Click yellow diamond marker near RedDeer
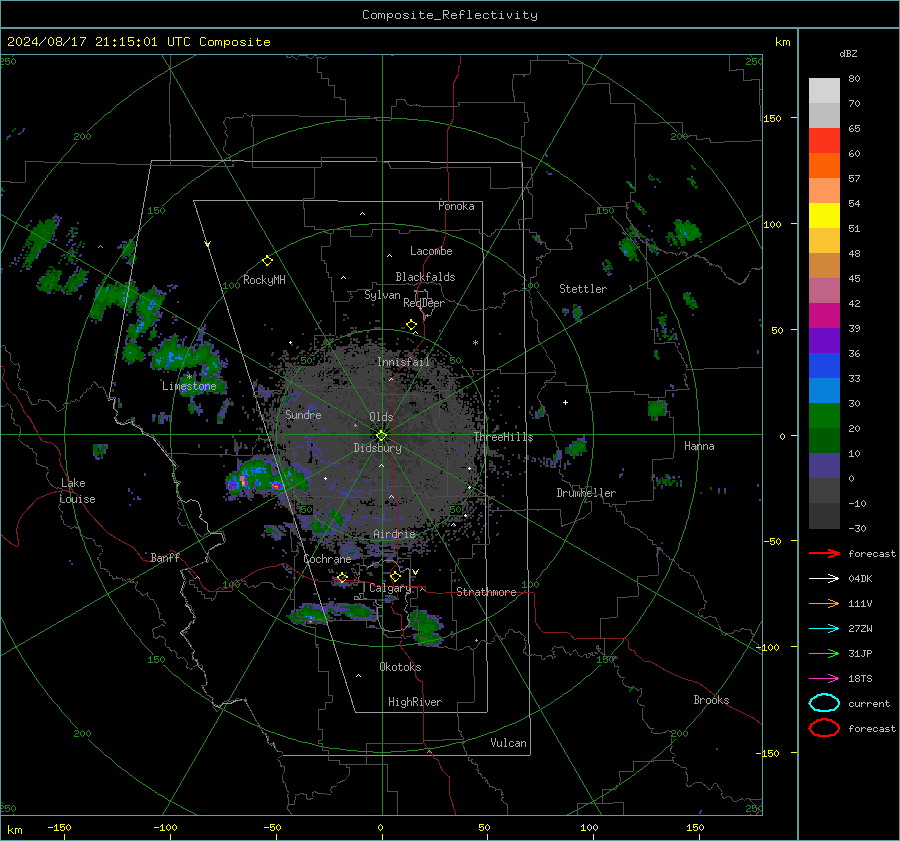 pos(412,325)
